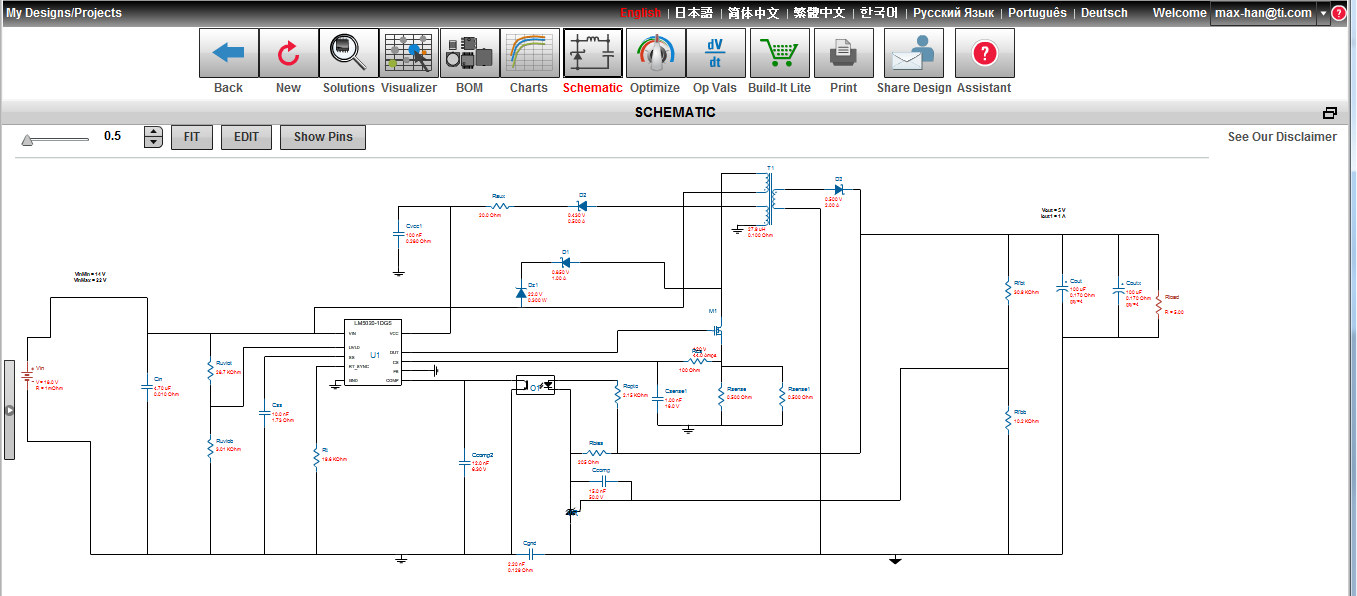Switch language to 한국어
This screenshot has height=596, width=1357.
[879, 13]
